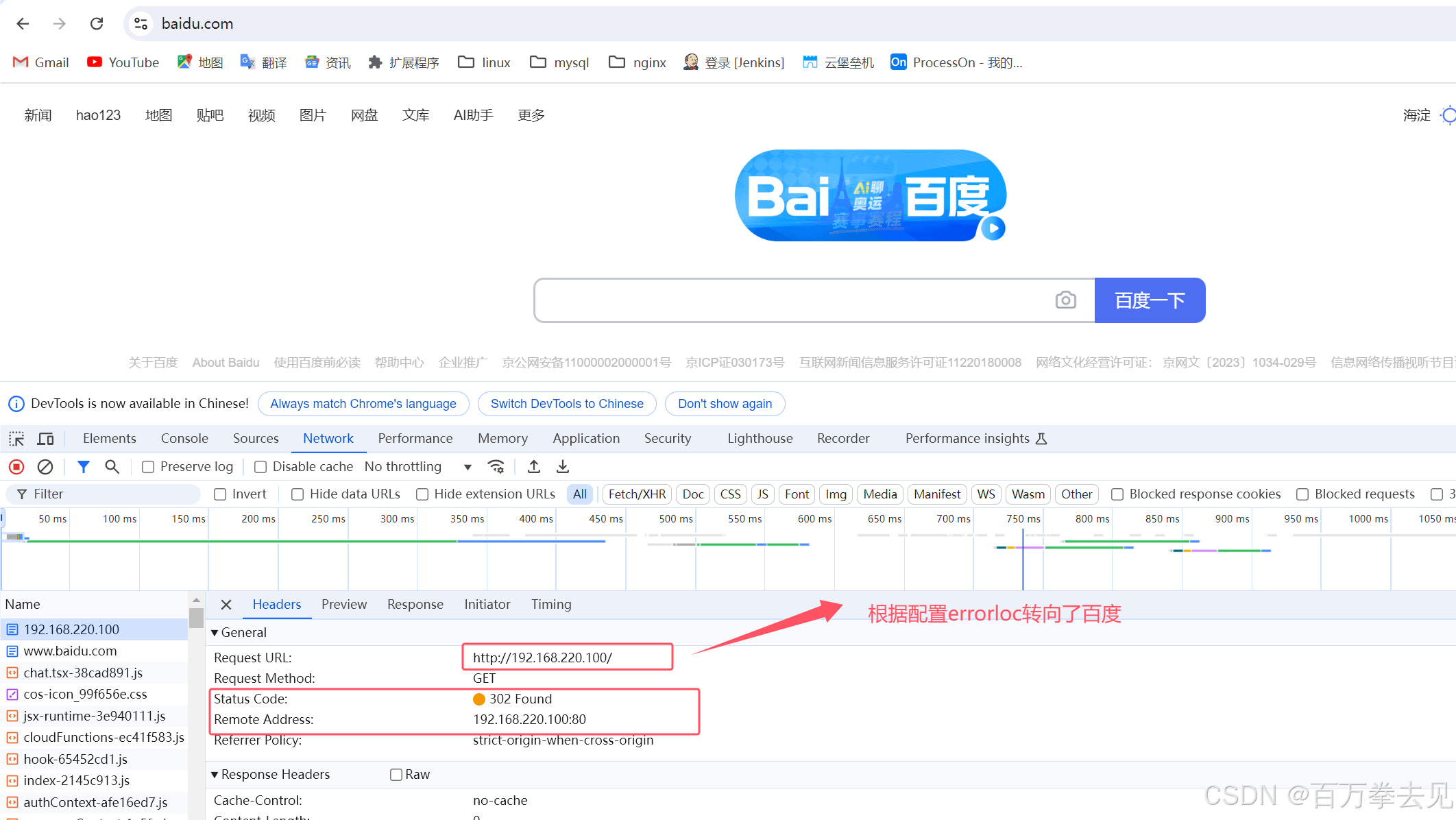
Task: Click the 海淀 weather location link
Action: (1417, 115)
